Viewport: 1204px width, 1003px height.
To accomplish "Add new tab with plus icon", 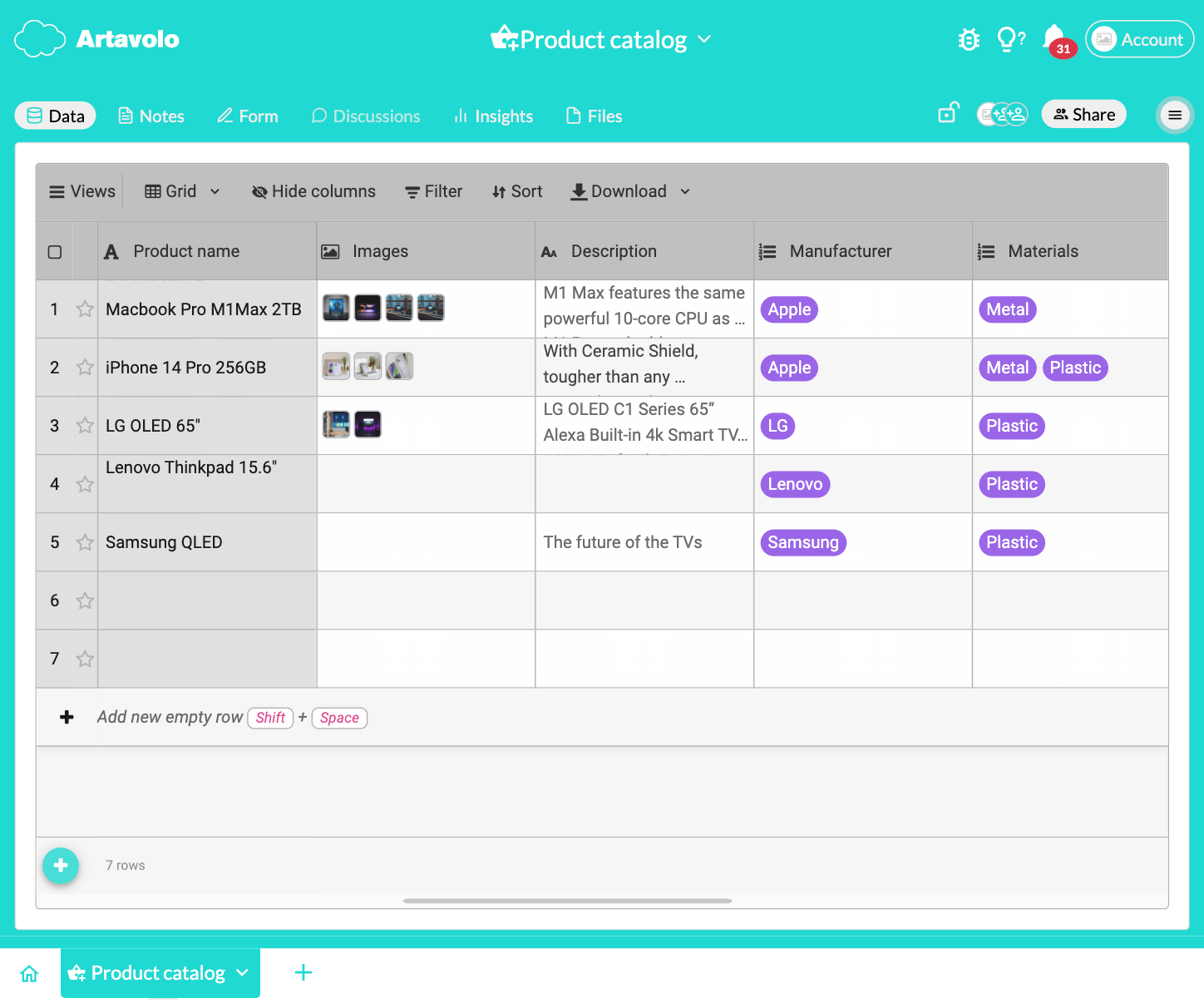I will coord(303,972).
